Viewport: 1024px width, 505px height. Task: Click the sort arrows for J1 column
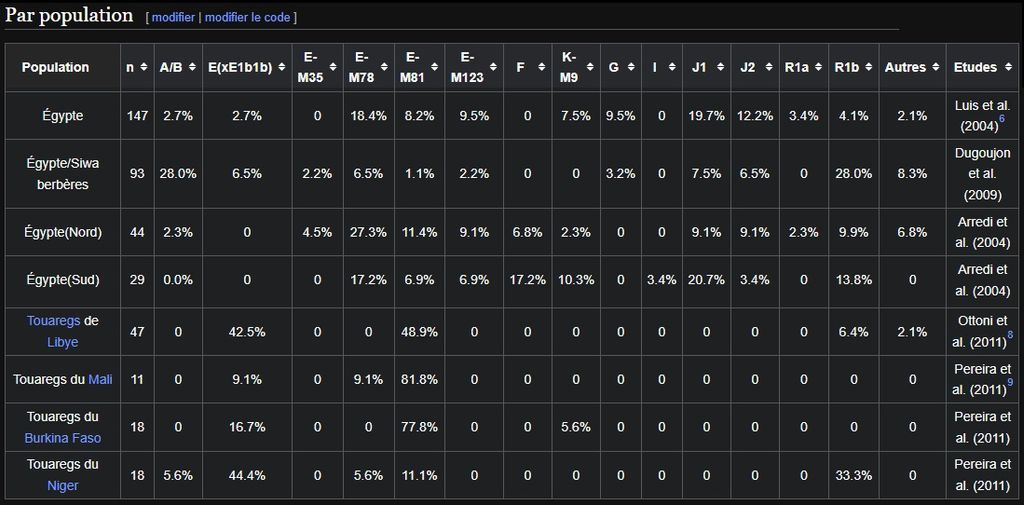[x=720, y=68]
